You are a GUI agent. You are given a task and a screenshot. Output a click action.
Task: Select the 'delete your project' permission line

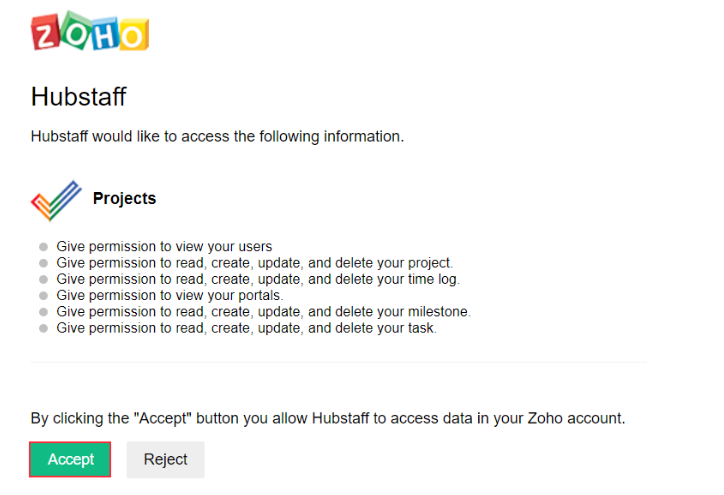click(254, 263)
